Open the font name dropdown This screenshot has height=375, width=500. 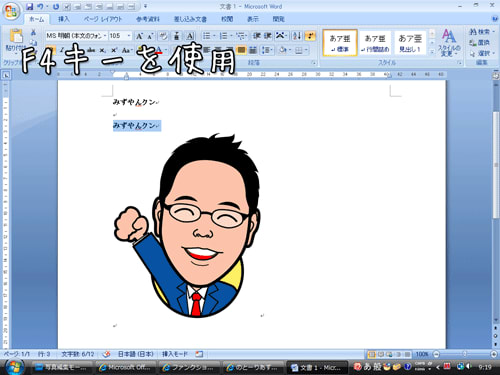pyautogui.click(x=76, y=36)
